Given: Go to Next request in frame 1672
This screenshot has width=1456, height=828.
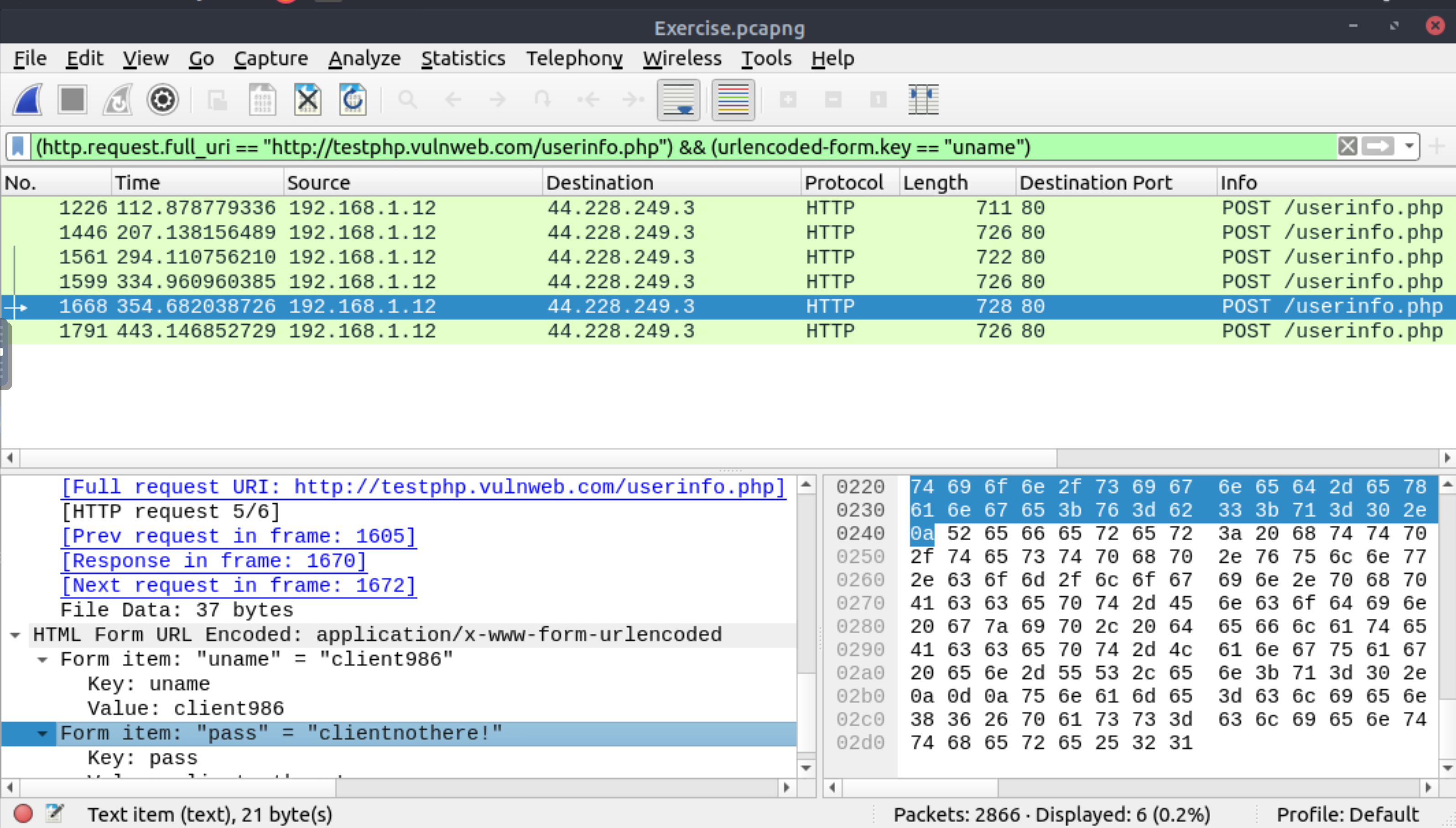Looking at the screenshot, I should (238, 586).
